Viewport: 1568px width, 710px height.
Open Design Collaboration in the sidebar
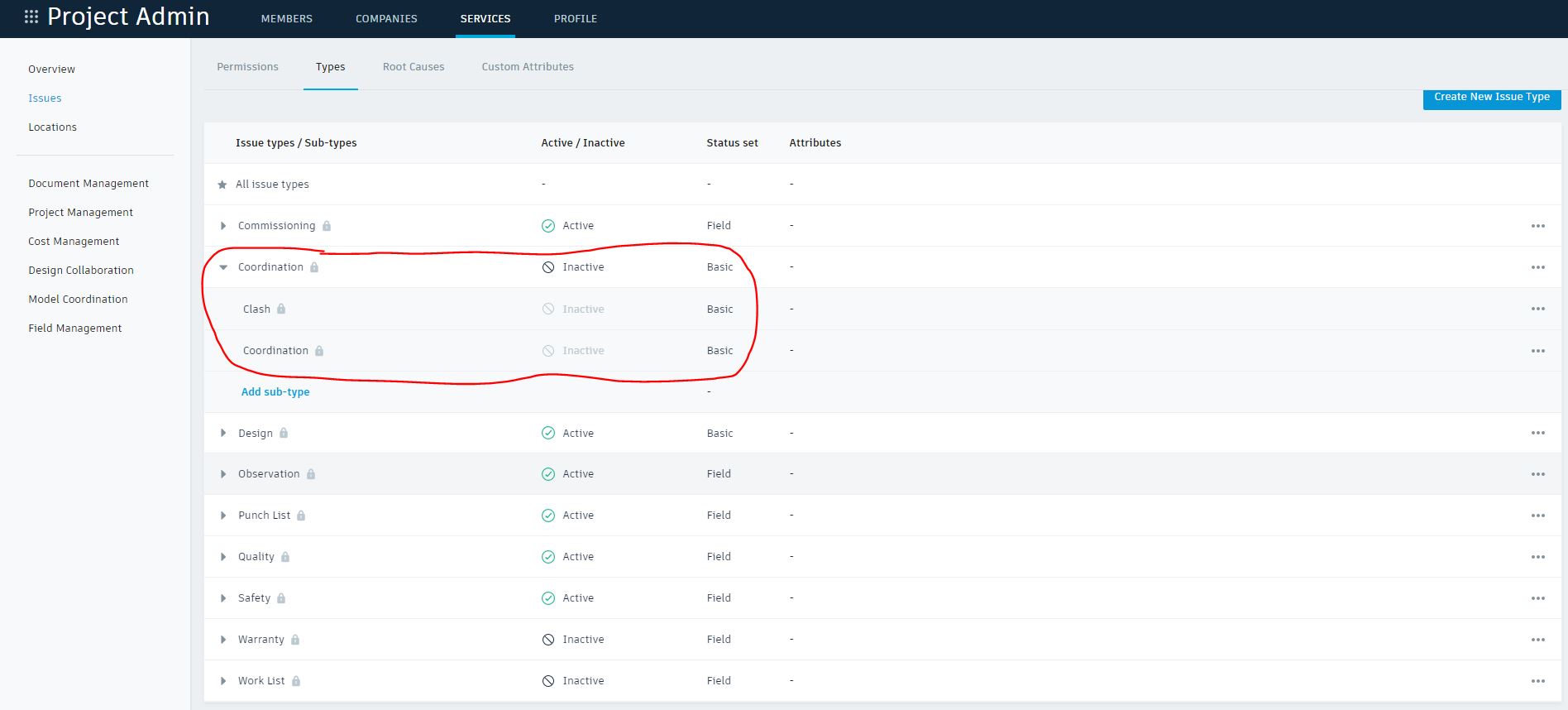pos(81,271)
